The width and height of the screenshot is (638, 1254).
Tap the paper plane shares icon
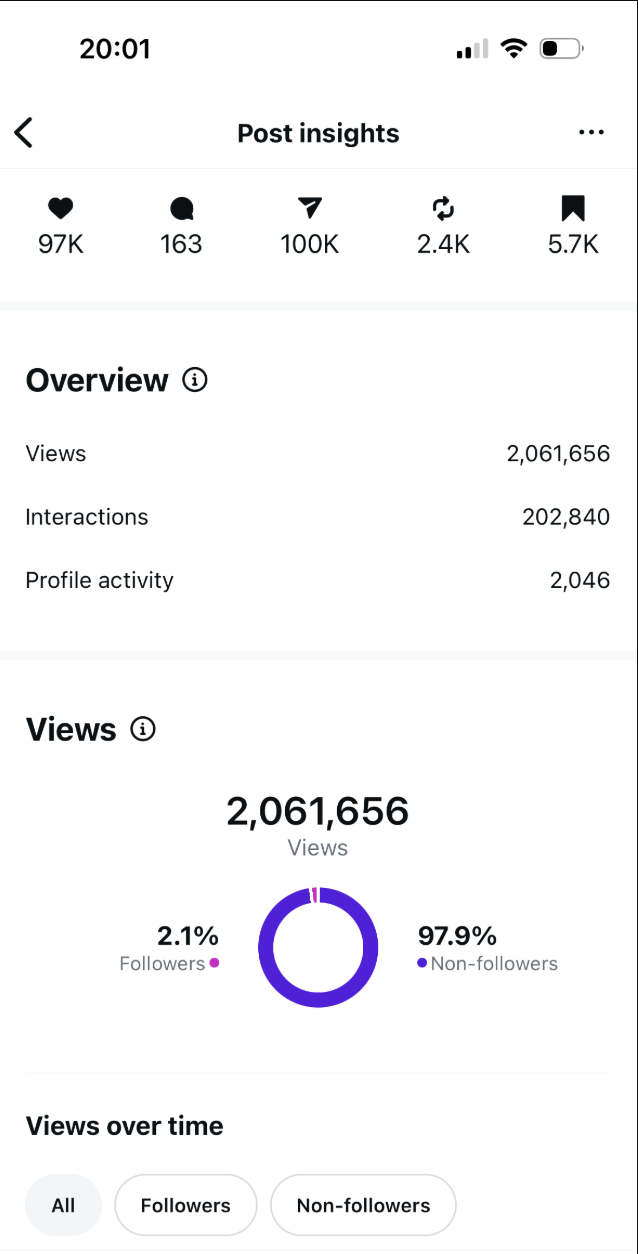click(x=310, y=208)
